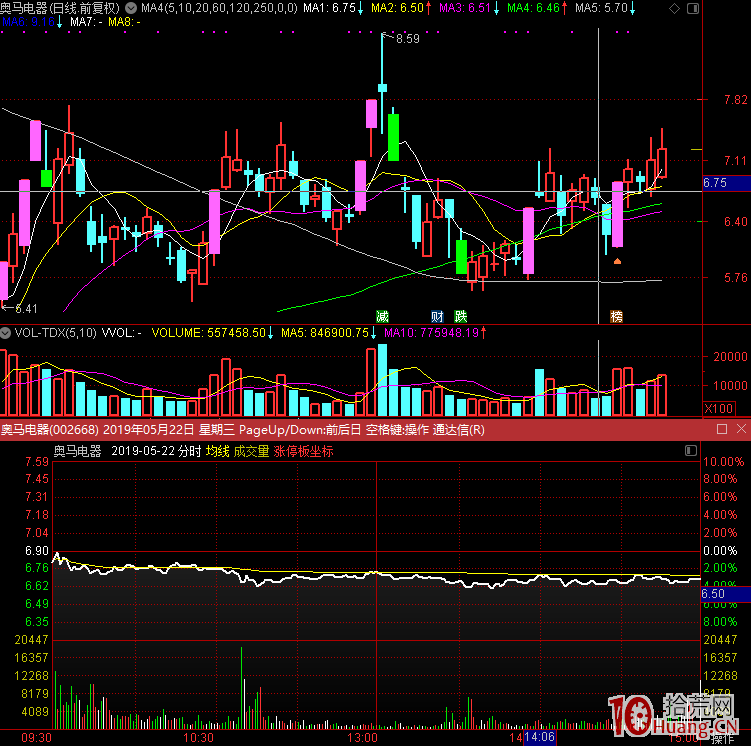This screenshot has width=751, height=746.
Task: Select the yellow MA2: 6.50 value
Action: pyautogui.click(x=397, y=8)
